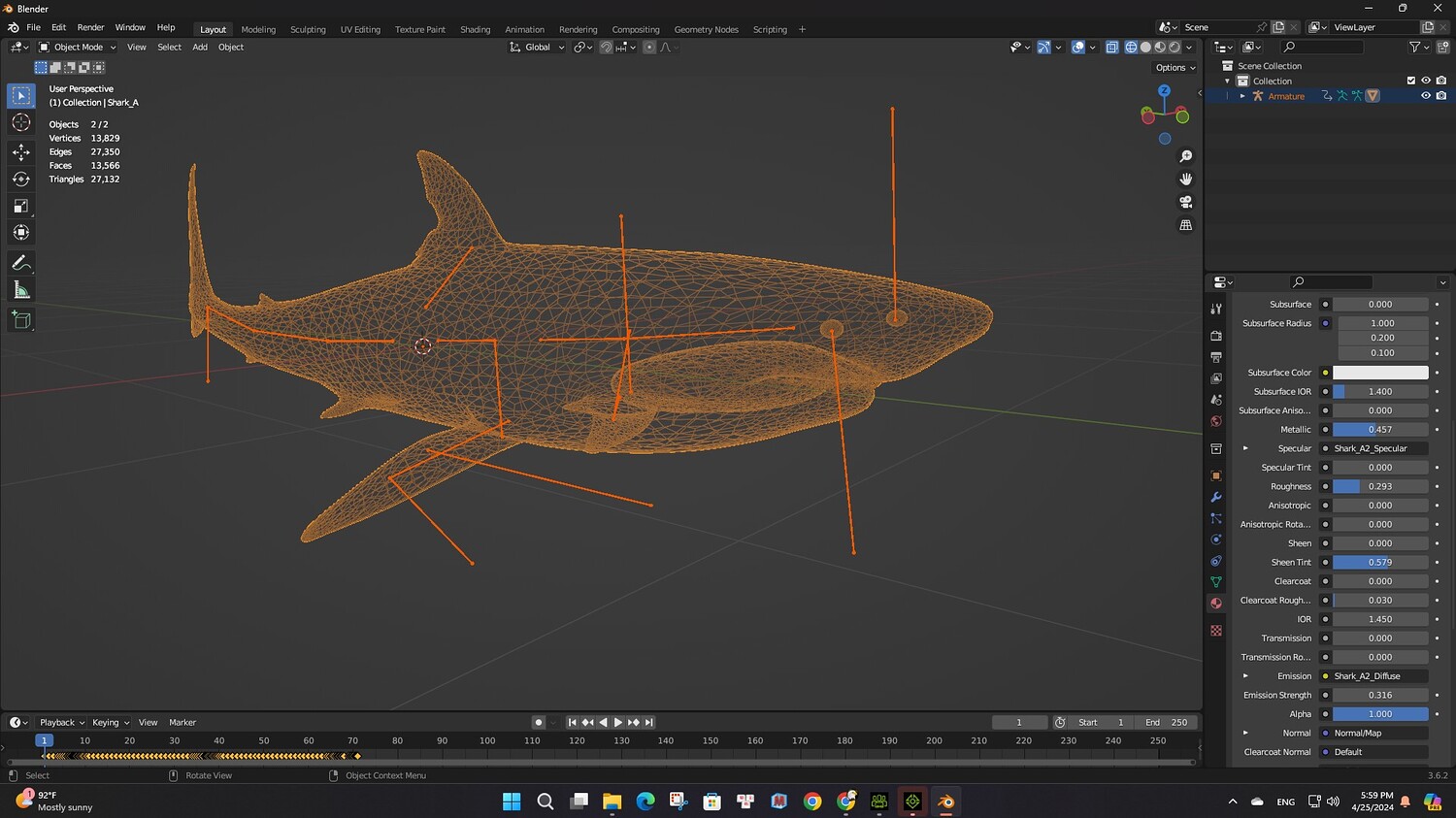Screen dimensions: 1456x818
Task: Play the animation forward
Action: click(x=618, y=722)
